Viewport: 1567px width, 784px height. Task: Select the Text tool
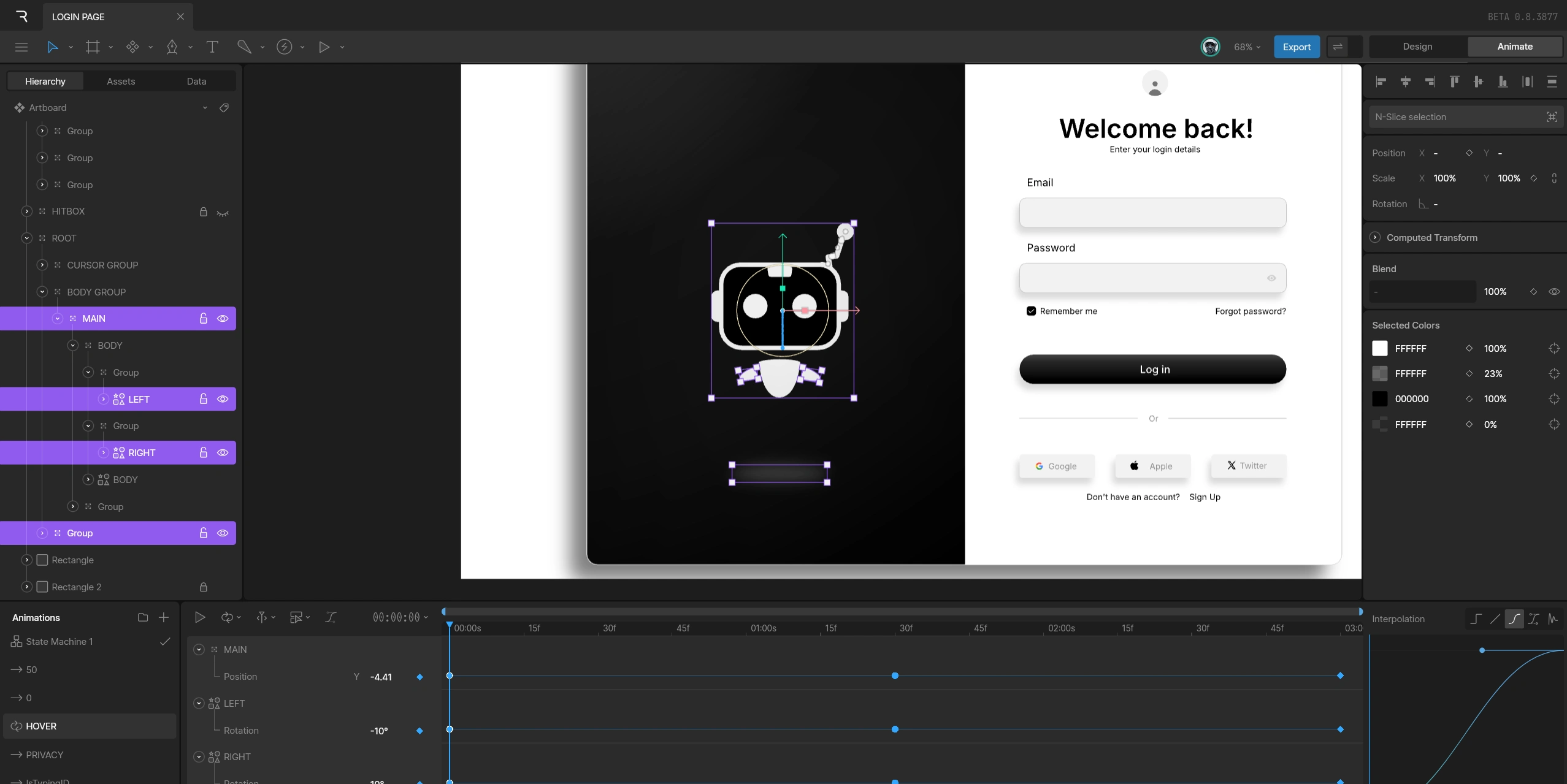point(212,47)
